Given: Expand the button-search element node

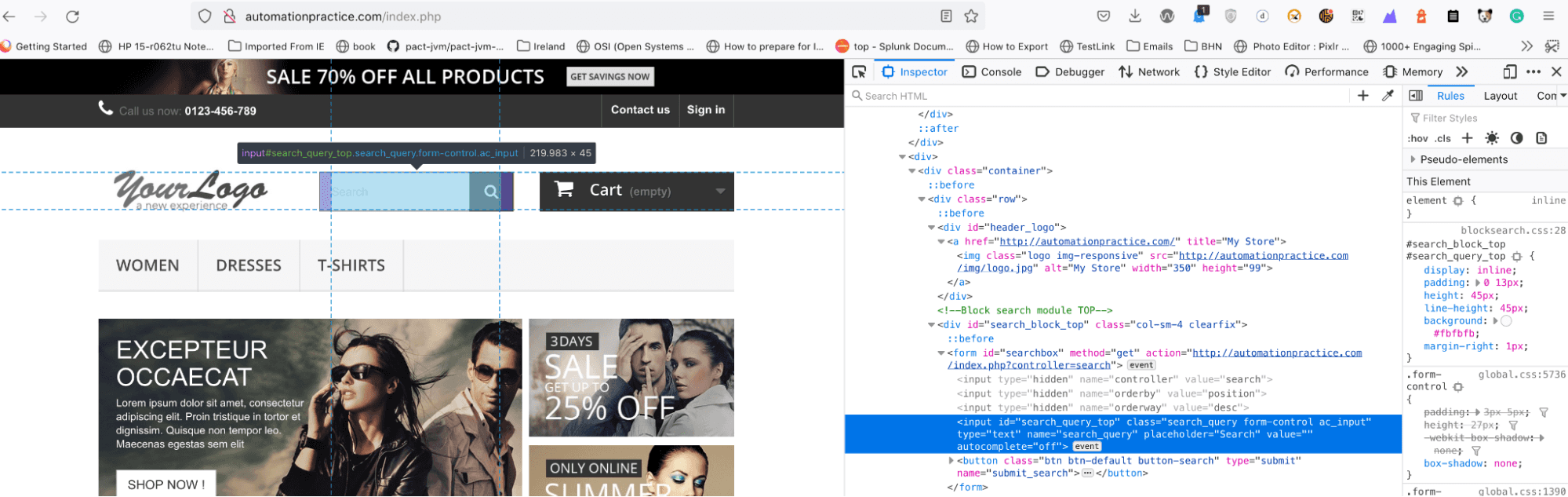Looking at the screenshot, I should point(951,461).
